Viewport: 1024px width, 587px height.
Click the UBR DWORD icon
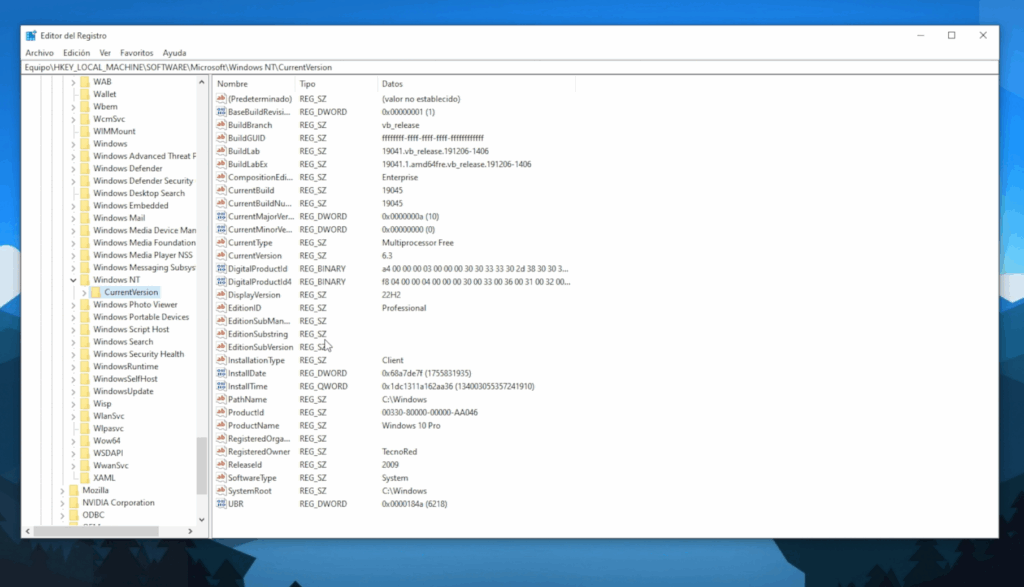coord(221,503)
